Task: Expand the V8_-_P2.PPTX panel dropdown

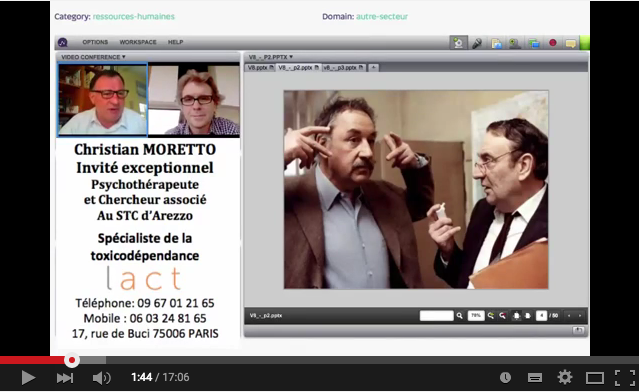Action: click(271, 57)
